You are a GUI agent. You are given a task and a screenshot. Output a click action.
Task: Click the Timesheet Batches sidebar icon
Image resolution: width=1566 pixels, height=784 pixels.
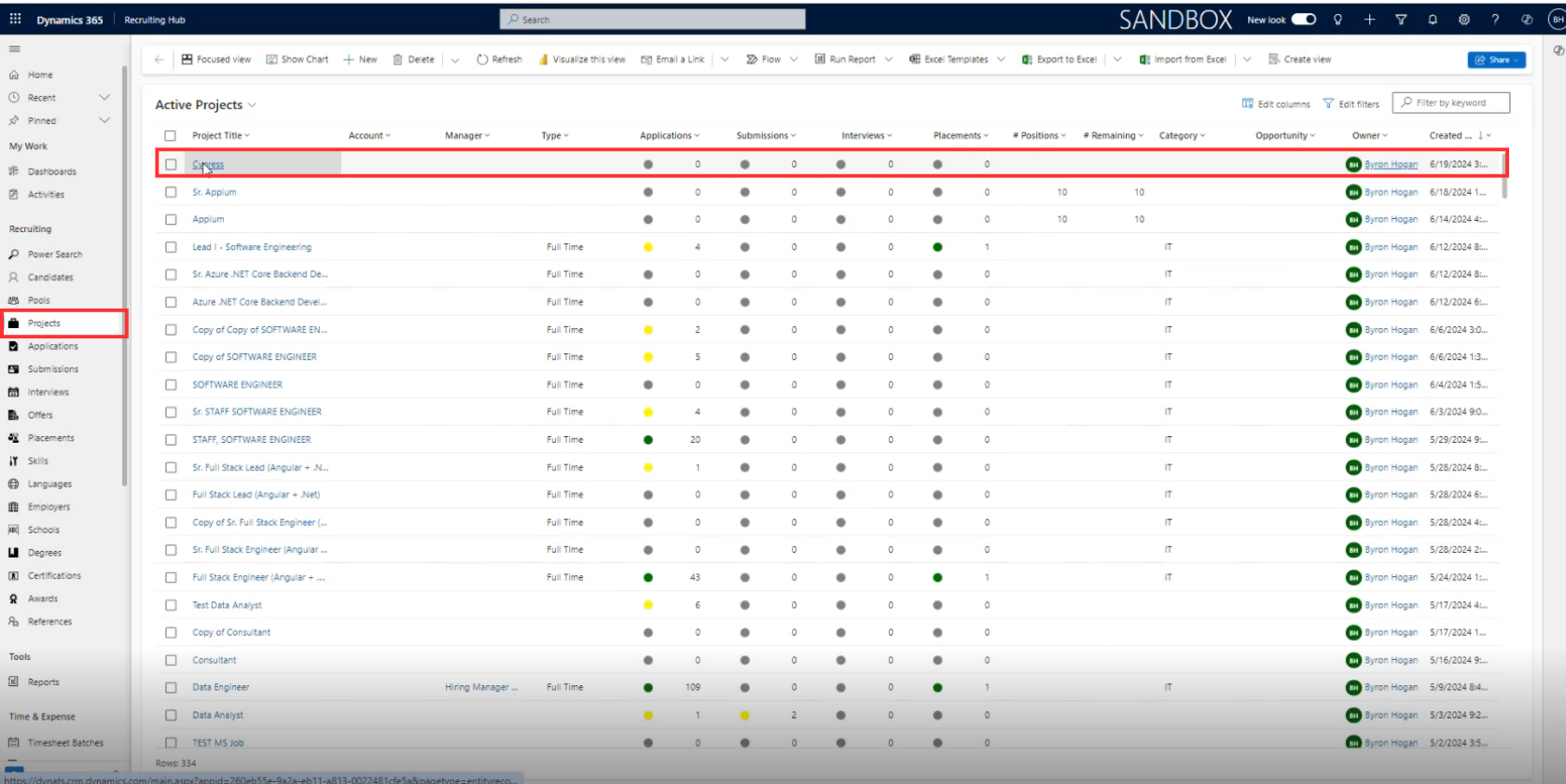(13, 743)
